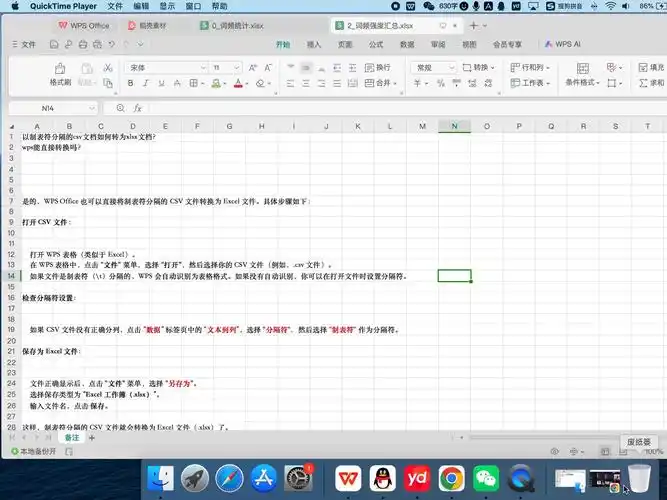The image size is (667, 500).
Task: Open the rows and columns (行和列) dropdown
Action: [x=530, y=67]
